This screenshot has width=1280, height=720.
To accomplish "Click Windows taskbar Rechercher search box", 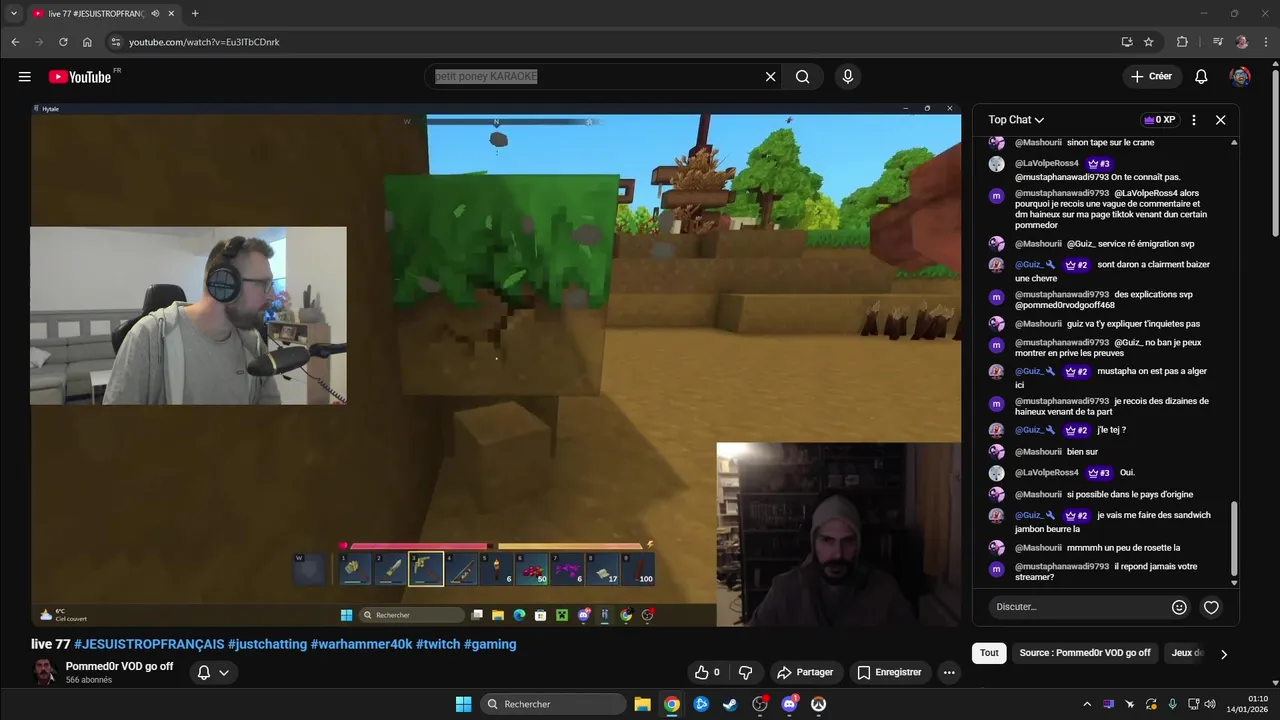I will point(553,704).
